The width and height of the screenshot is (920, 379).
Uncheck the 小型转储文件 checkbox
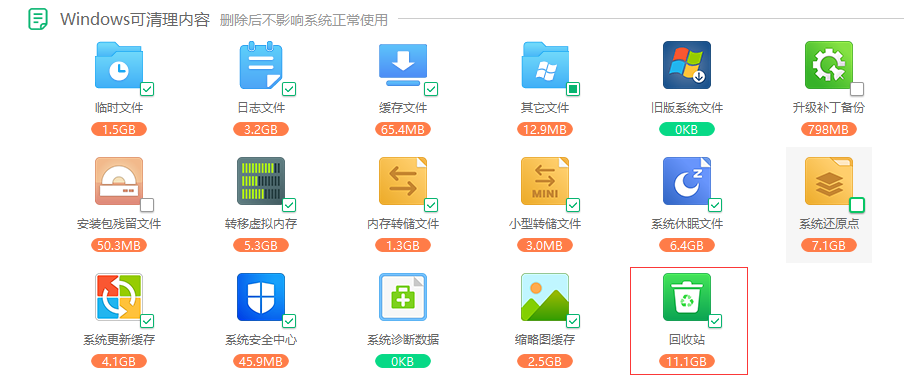(x=573, y=205)
